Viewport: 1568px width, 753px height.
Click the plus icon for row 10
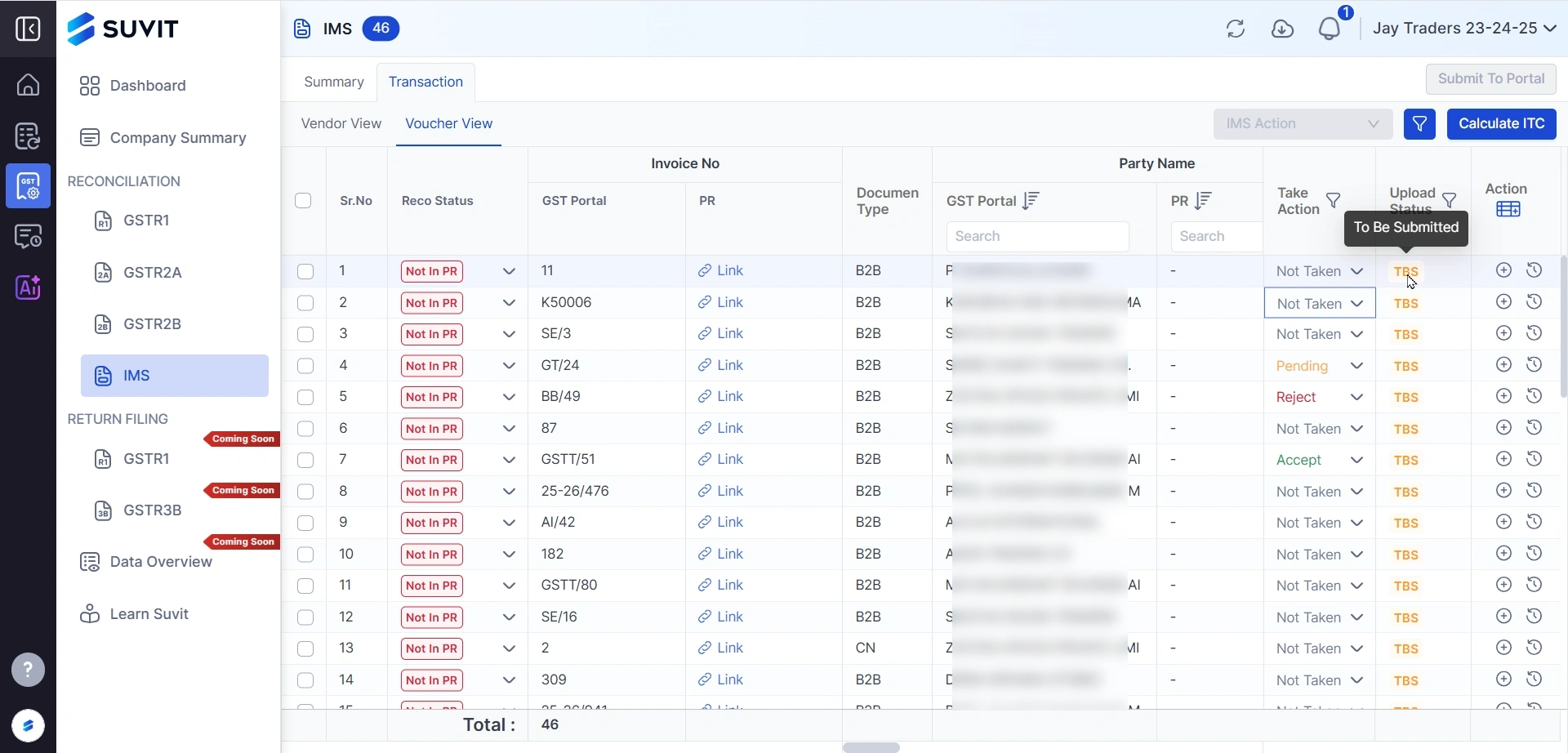(x=1504, y=554)
